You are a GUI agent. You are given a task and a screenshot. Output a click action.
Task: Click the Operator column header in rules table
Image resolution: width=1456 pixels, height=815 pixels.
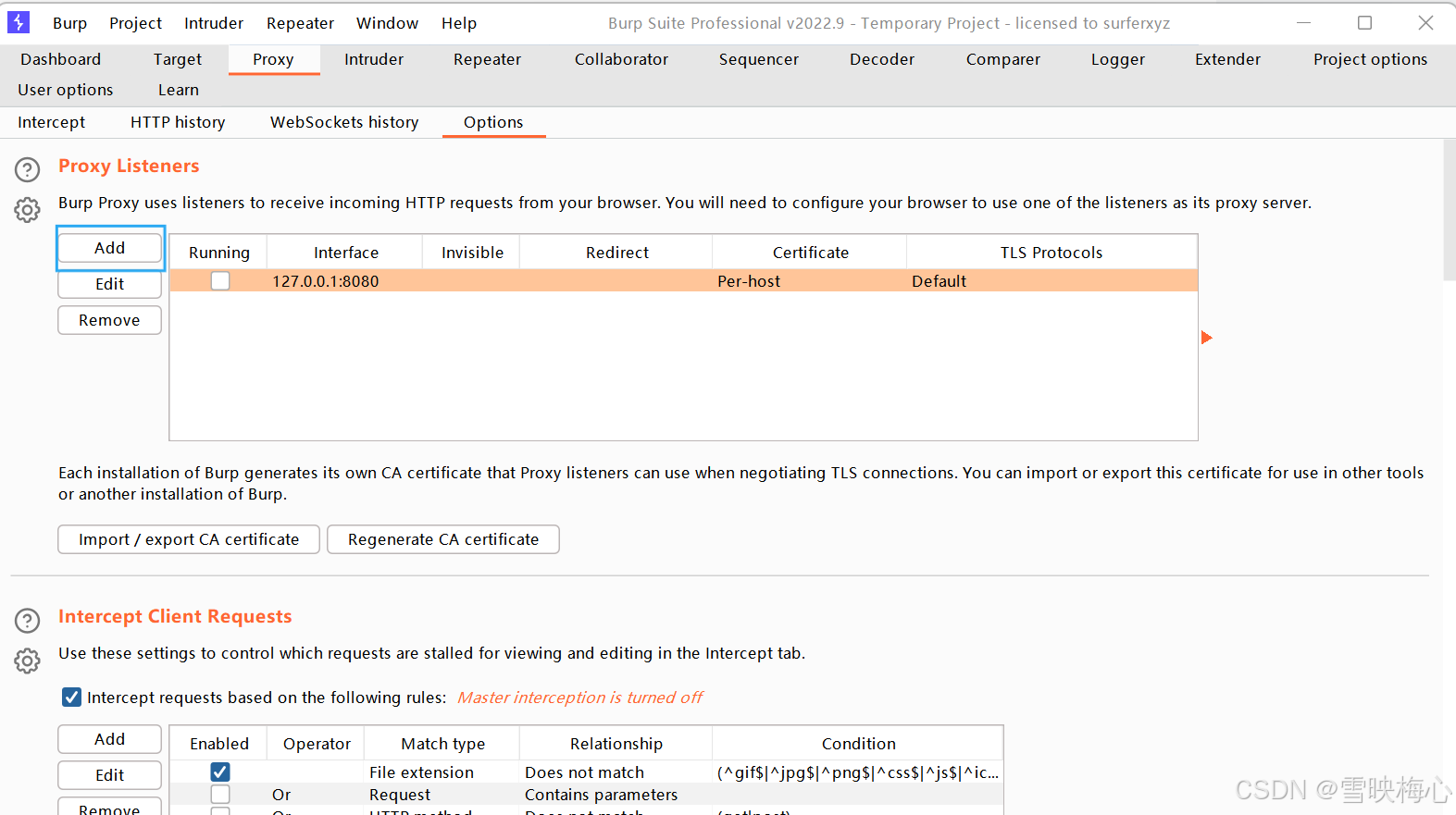pyautogui.click(x=317, y=744)
